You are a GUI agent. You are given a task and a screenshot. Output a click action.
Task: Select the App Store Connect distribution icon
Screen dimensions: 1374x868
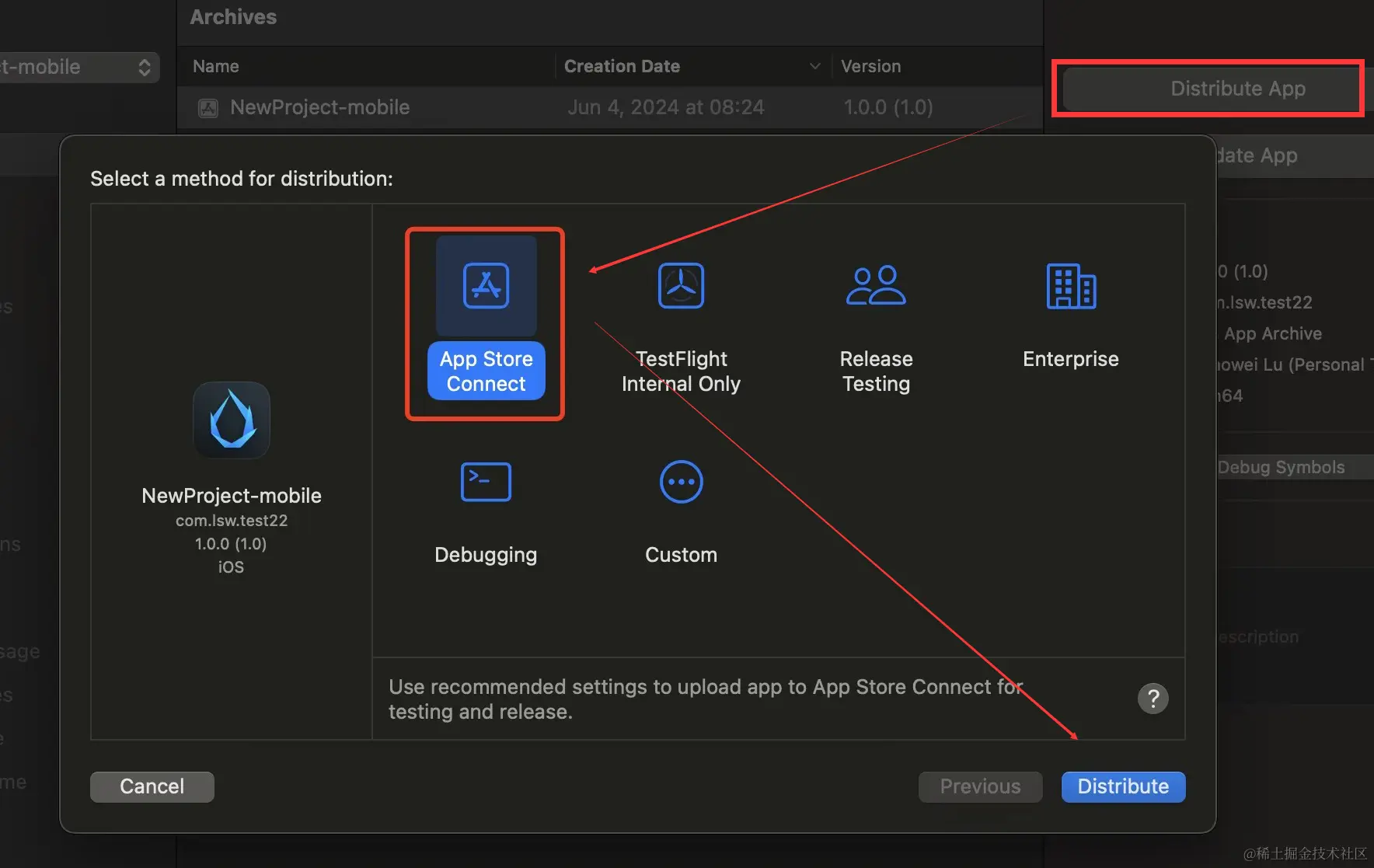tap(486, 286)
